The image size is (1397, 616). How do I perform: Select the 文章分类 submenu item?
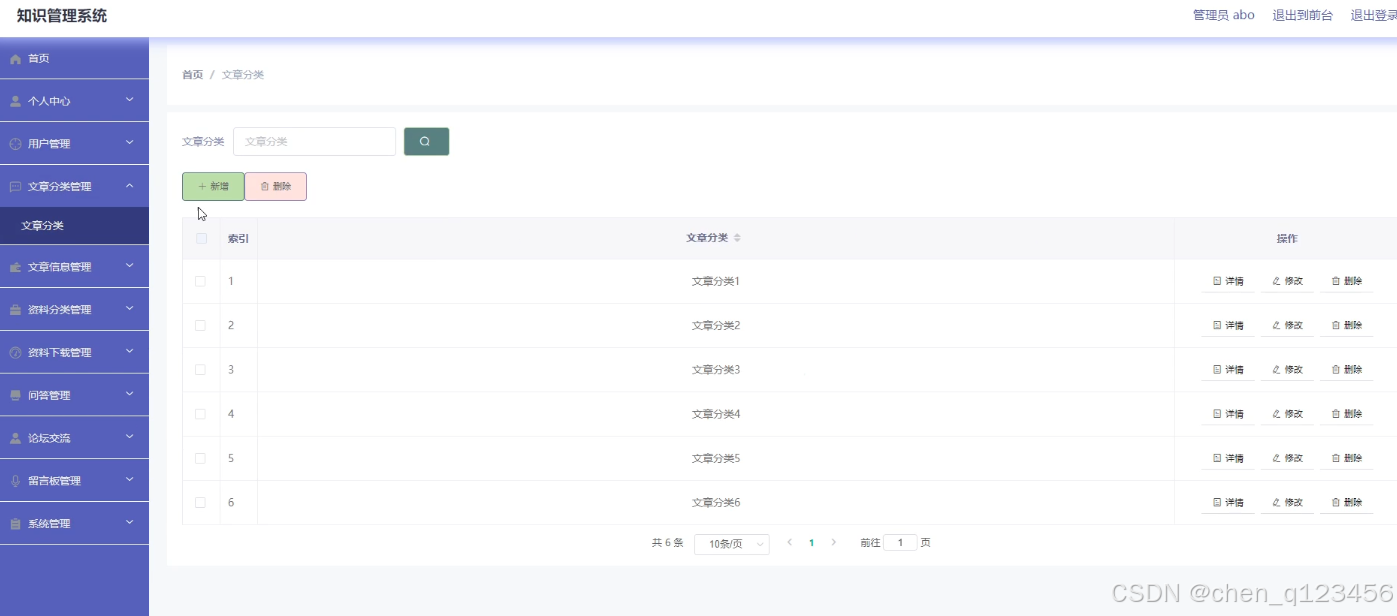pyautogui.click(x=74, y=226)
